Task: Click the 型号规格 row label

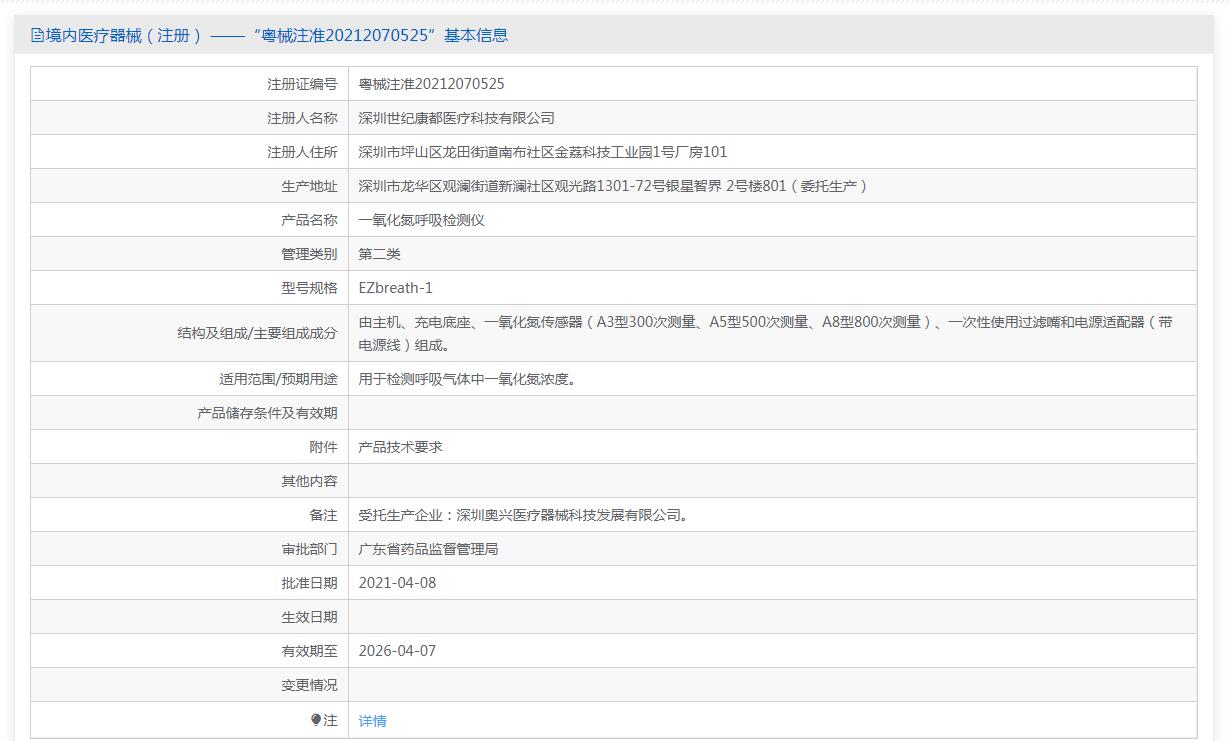Action: (309, 288)
